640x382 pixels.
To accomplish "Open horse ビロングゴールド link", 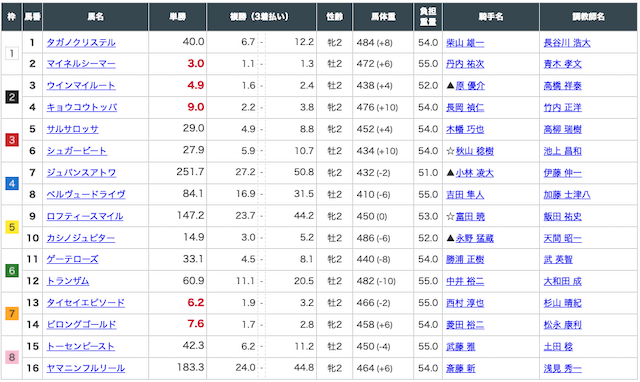I will [81, 324].
